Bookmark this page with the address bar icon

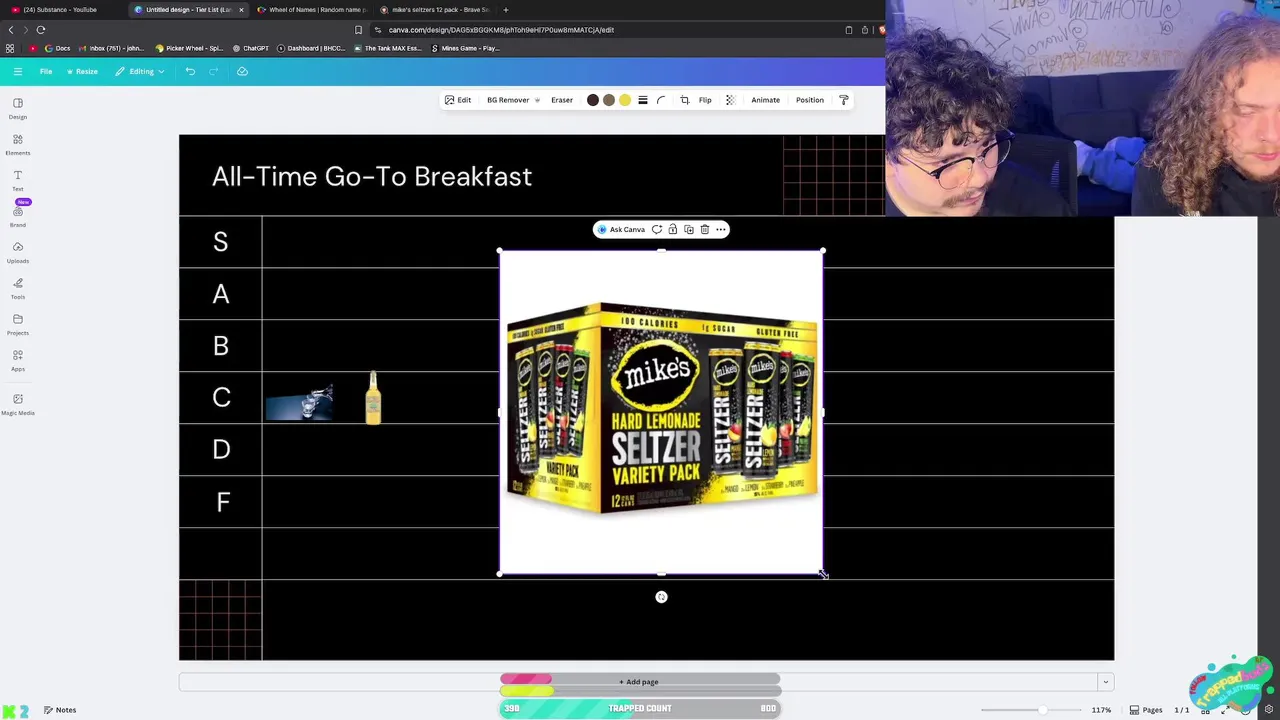point(359,30)
